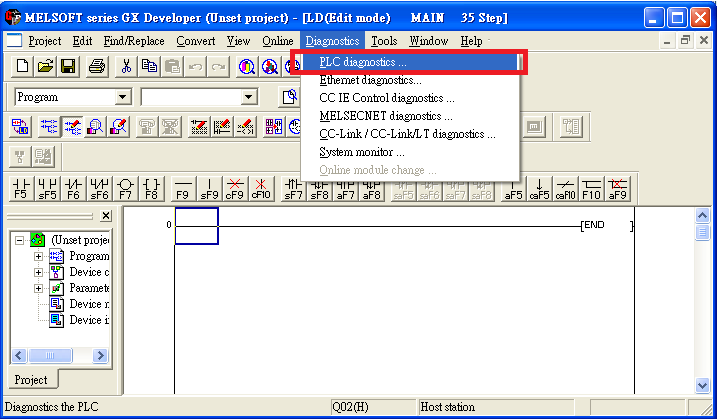Expand the Parameter tree node
717x419 pixels.
pyautogui.click(x=38, y=288)
